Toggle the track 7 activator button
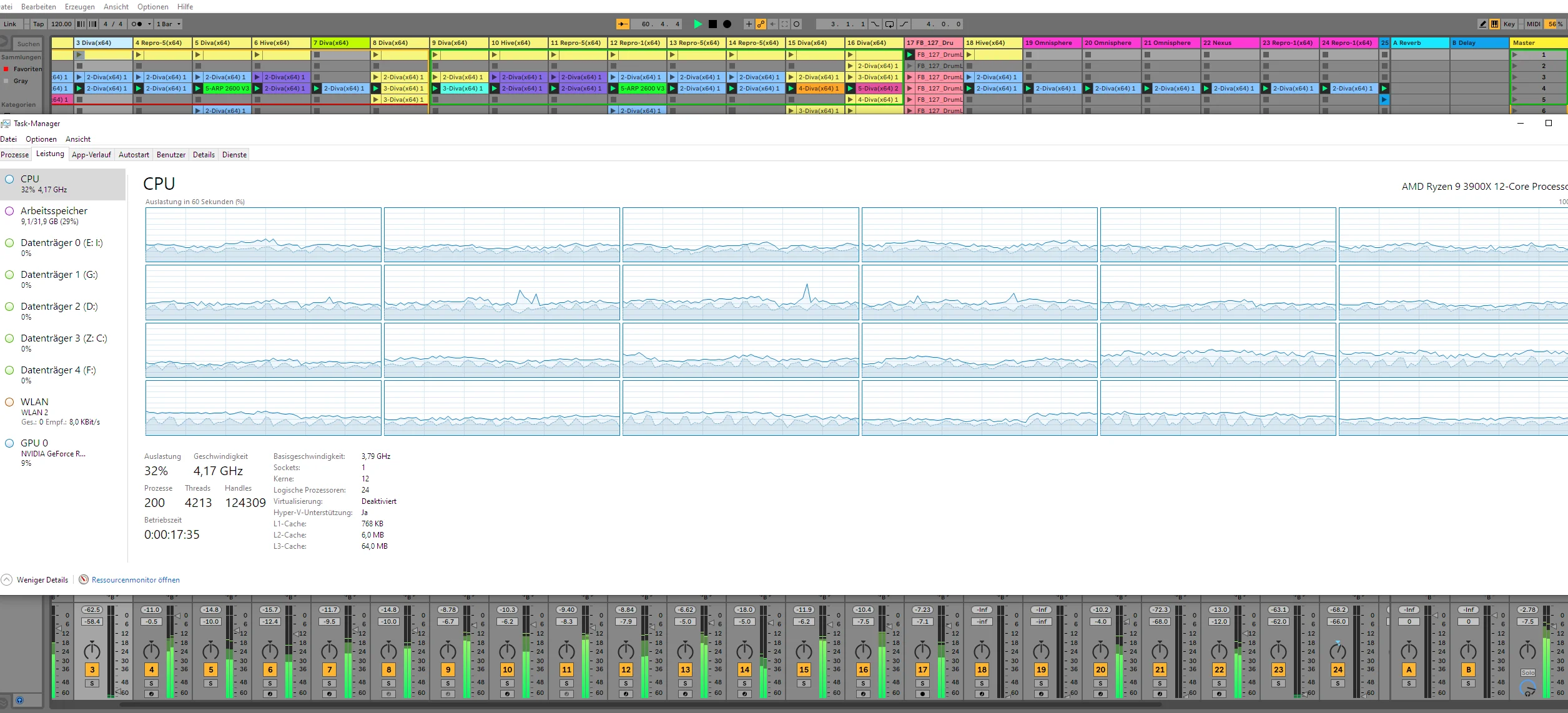This screenshot has width=1568, height=713. [x=330, y=669]
